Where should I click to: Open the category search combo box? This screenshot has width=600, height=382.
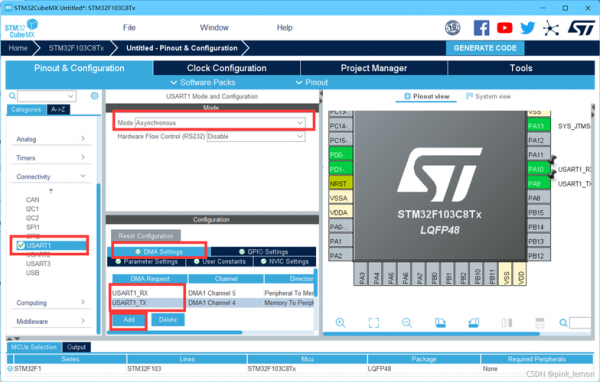47,96
